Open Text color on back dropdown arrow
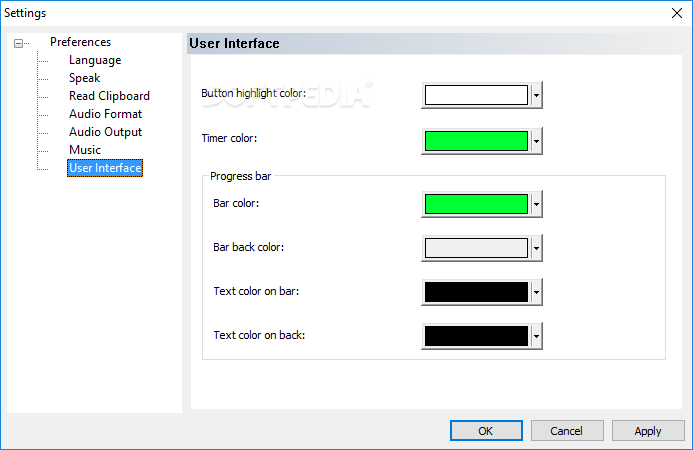 tap(536, 336)
